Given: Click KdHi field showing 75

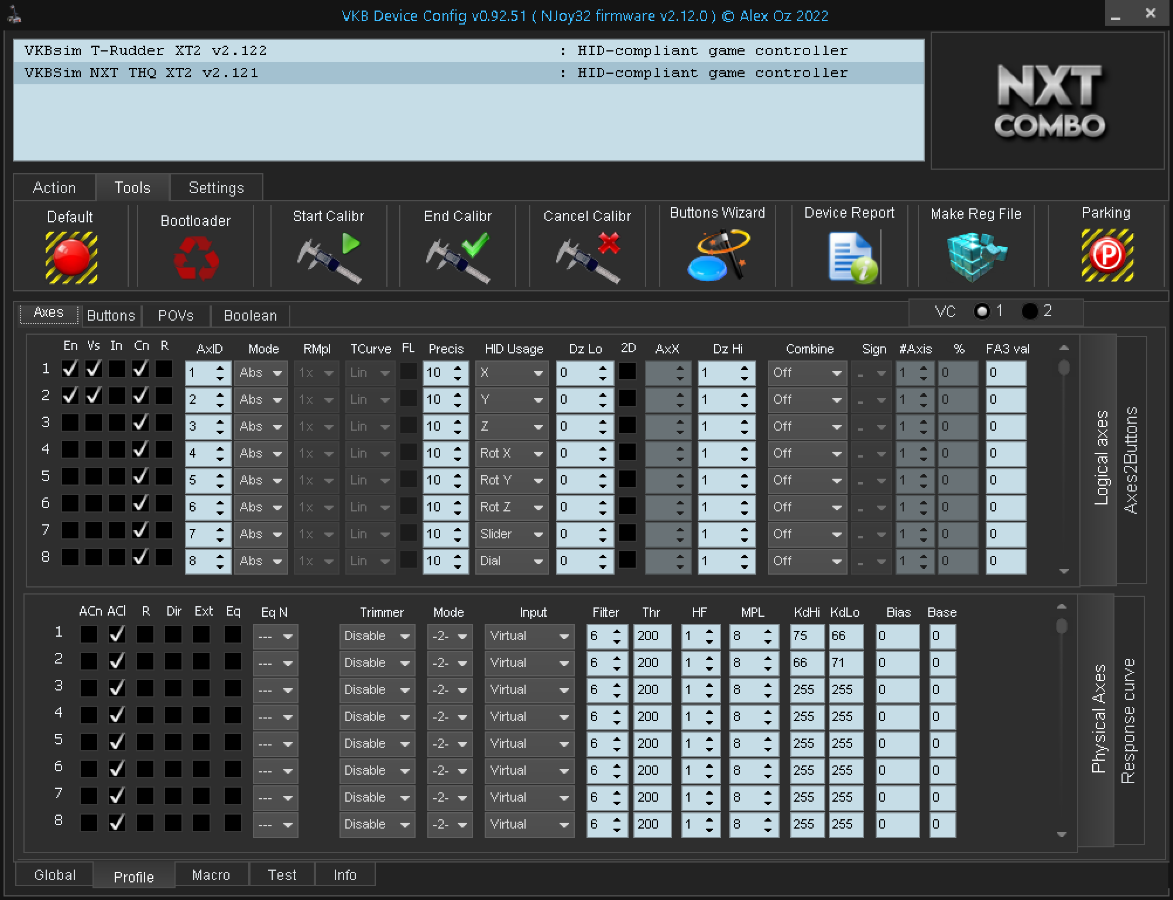Looking at the screenshot, I should pos(807,636).
